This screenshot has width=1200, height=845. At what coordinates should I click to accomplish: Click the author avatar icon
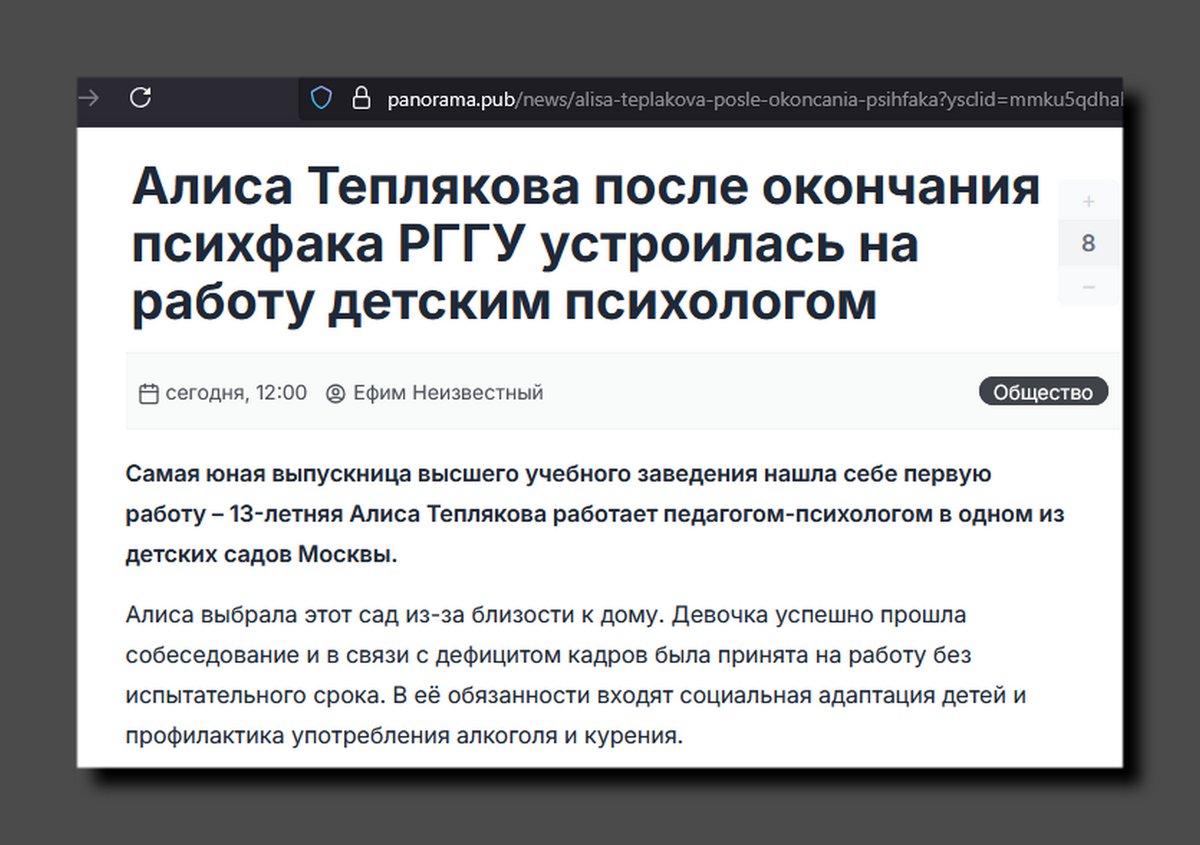pyautogui.click(x=335, y=393)
